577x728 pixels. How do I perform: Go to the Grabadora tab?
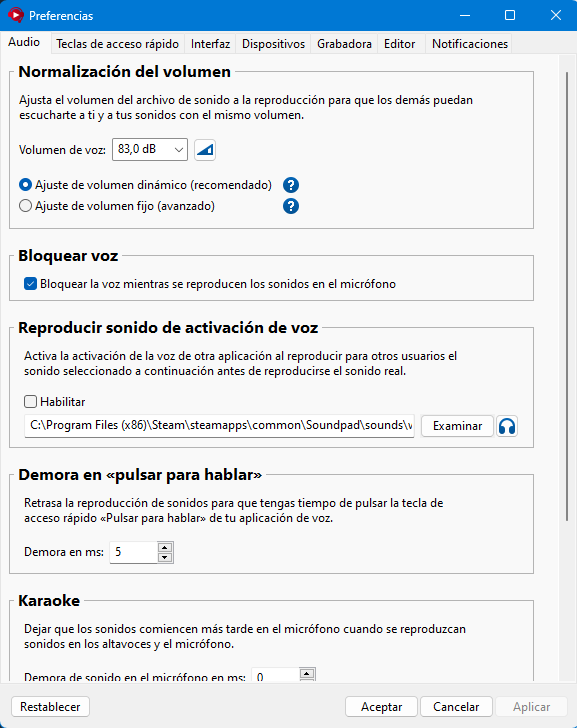pyautogui.click(x=344, y=44)
